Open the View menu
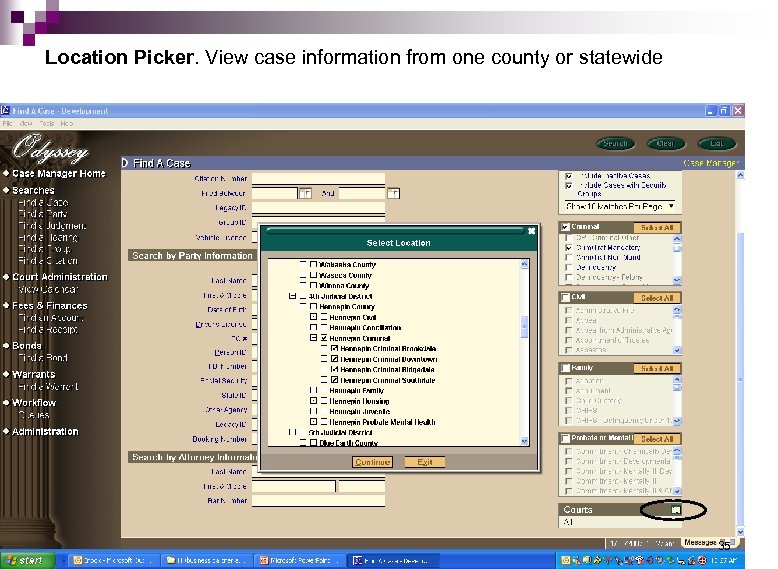This screenshot has width=778, height=569. (26, 124)
